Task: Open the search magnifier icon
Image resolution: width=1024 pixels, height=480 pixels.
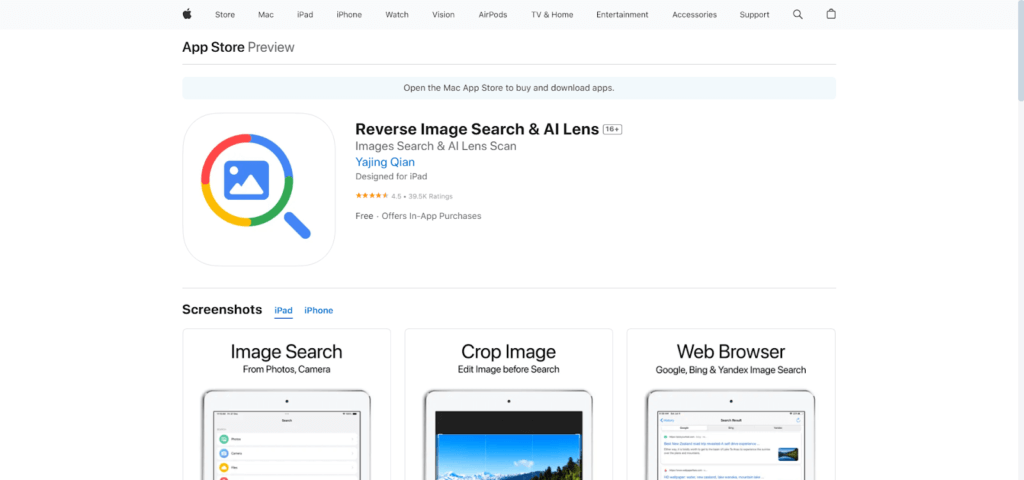Action: (x=798, y=14)
